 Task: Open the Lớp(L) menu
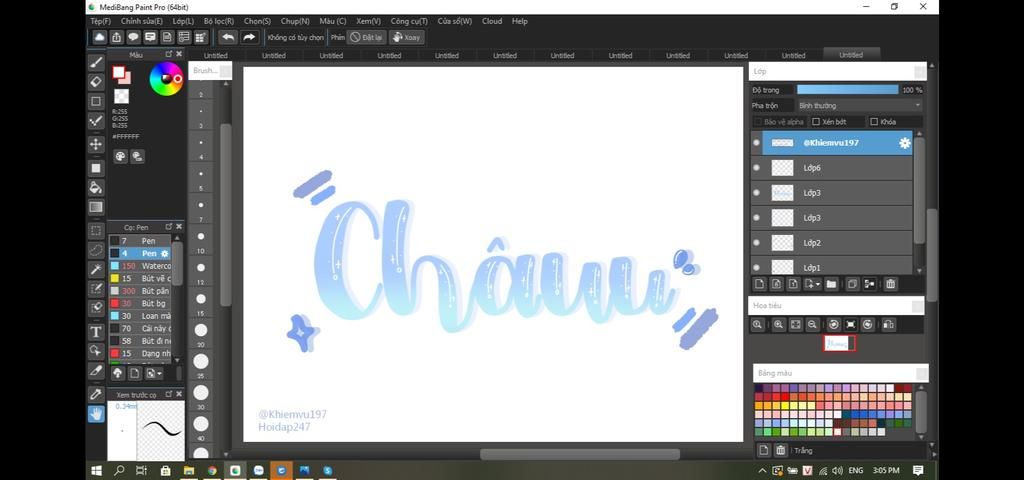click(183, 21)
